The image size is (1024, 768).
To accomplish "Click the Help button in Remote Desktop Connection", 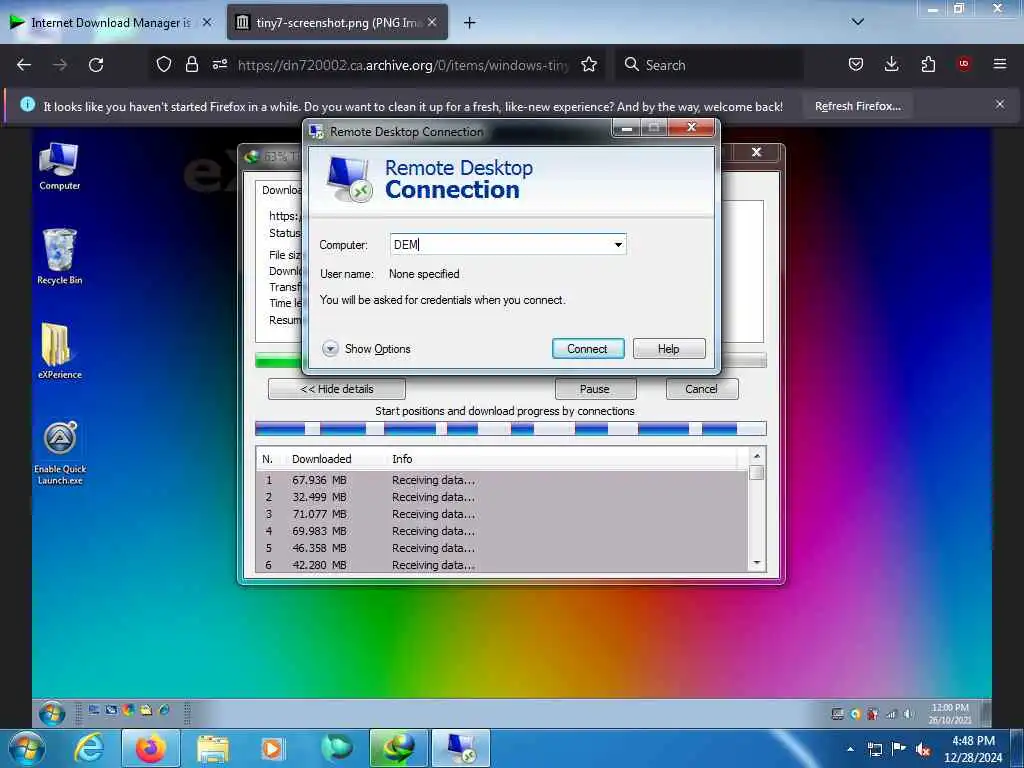I will 669,349.
